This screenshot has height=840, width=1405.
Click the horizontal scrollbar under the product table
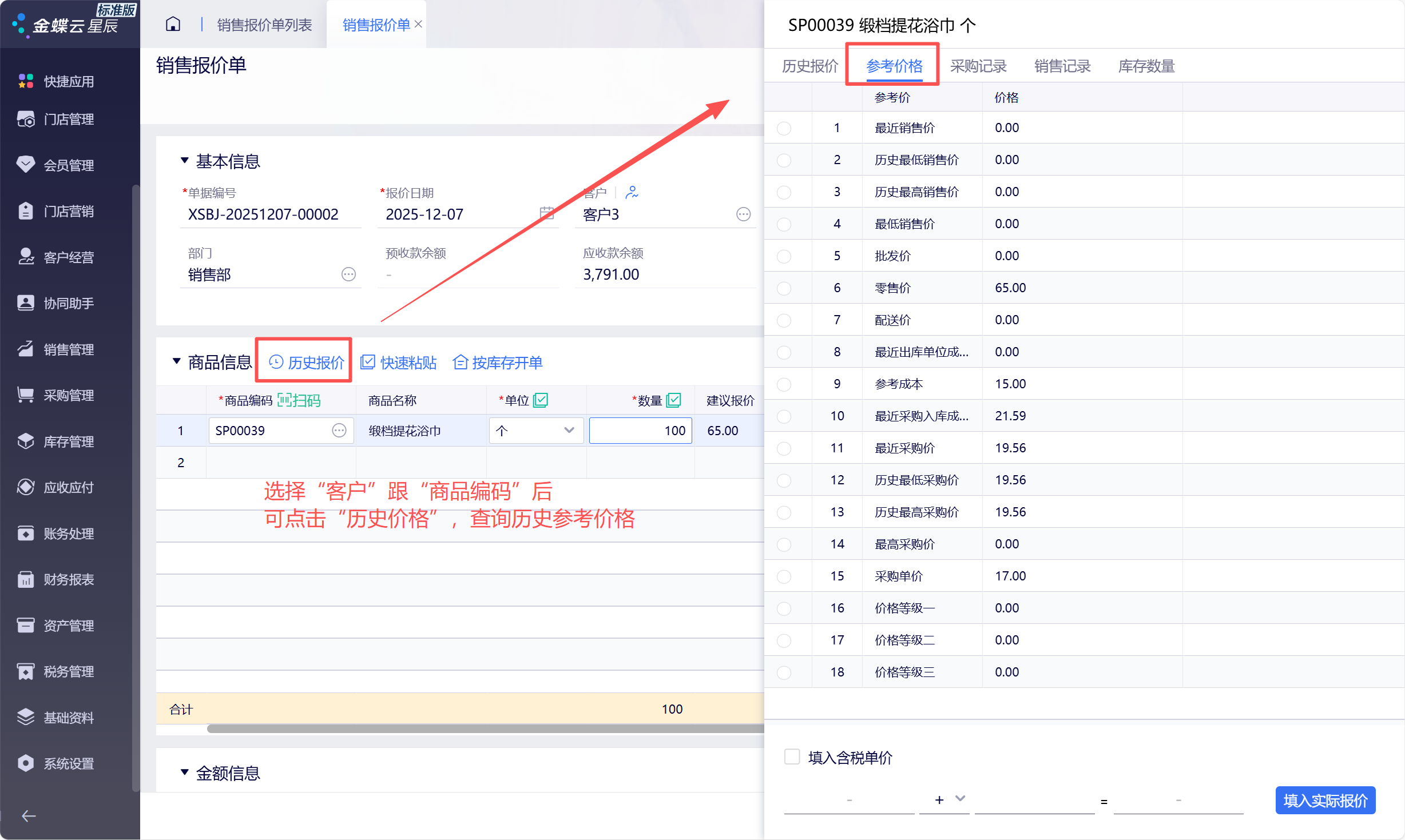coord(485,728)
